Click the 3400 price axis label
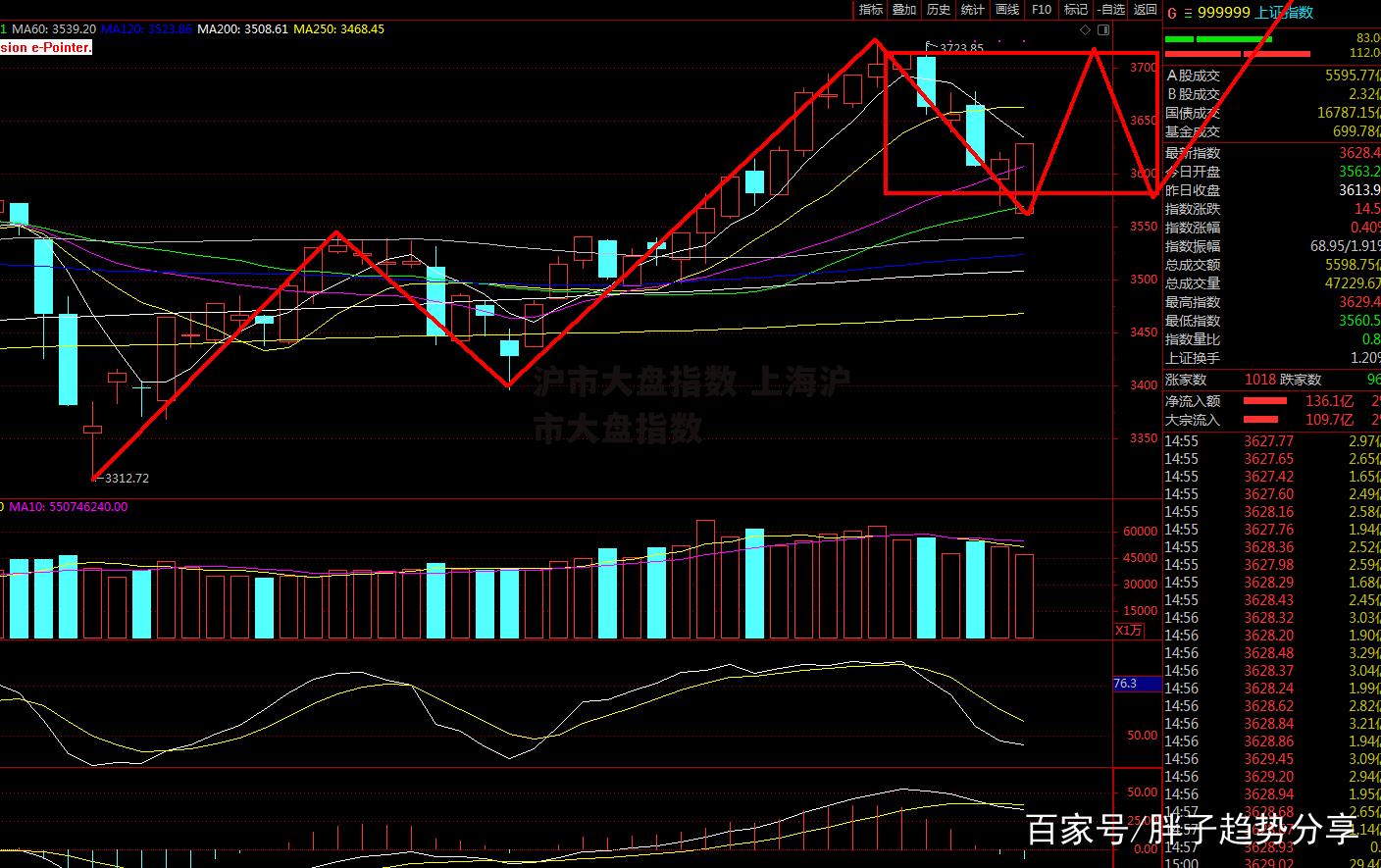The height and width of the screenshot is (868, 1381). tap(1144, 385)
